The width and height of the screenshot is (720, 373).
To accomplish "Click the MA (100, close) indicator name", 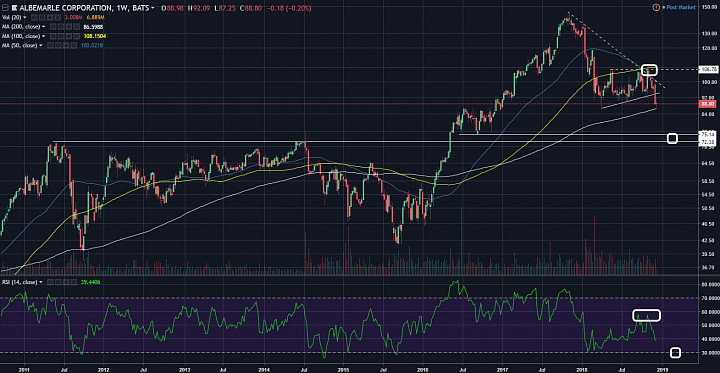I will (x=21, y=36).
